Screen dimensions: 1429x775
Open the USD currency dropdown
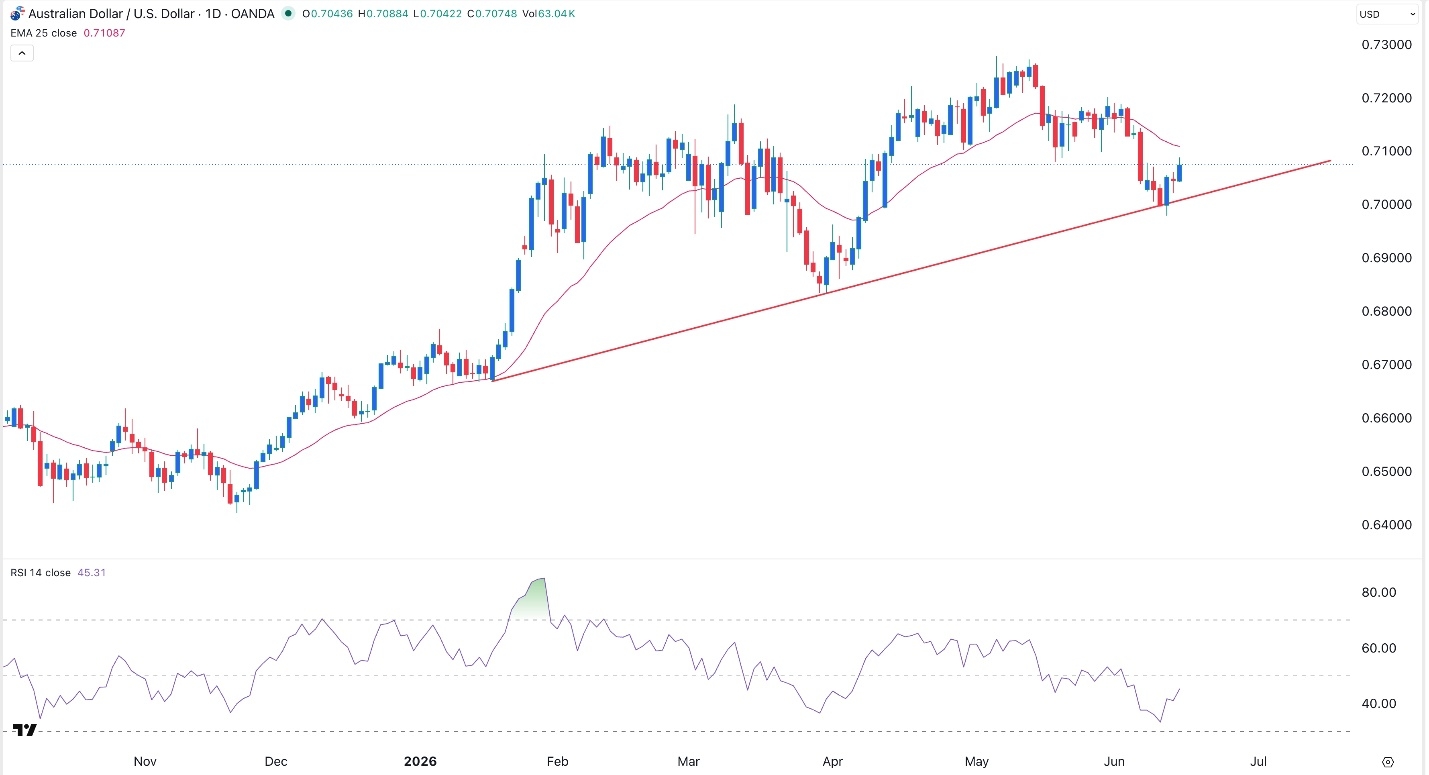click(x=1385, y=14)
